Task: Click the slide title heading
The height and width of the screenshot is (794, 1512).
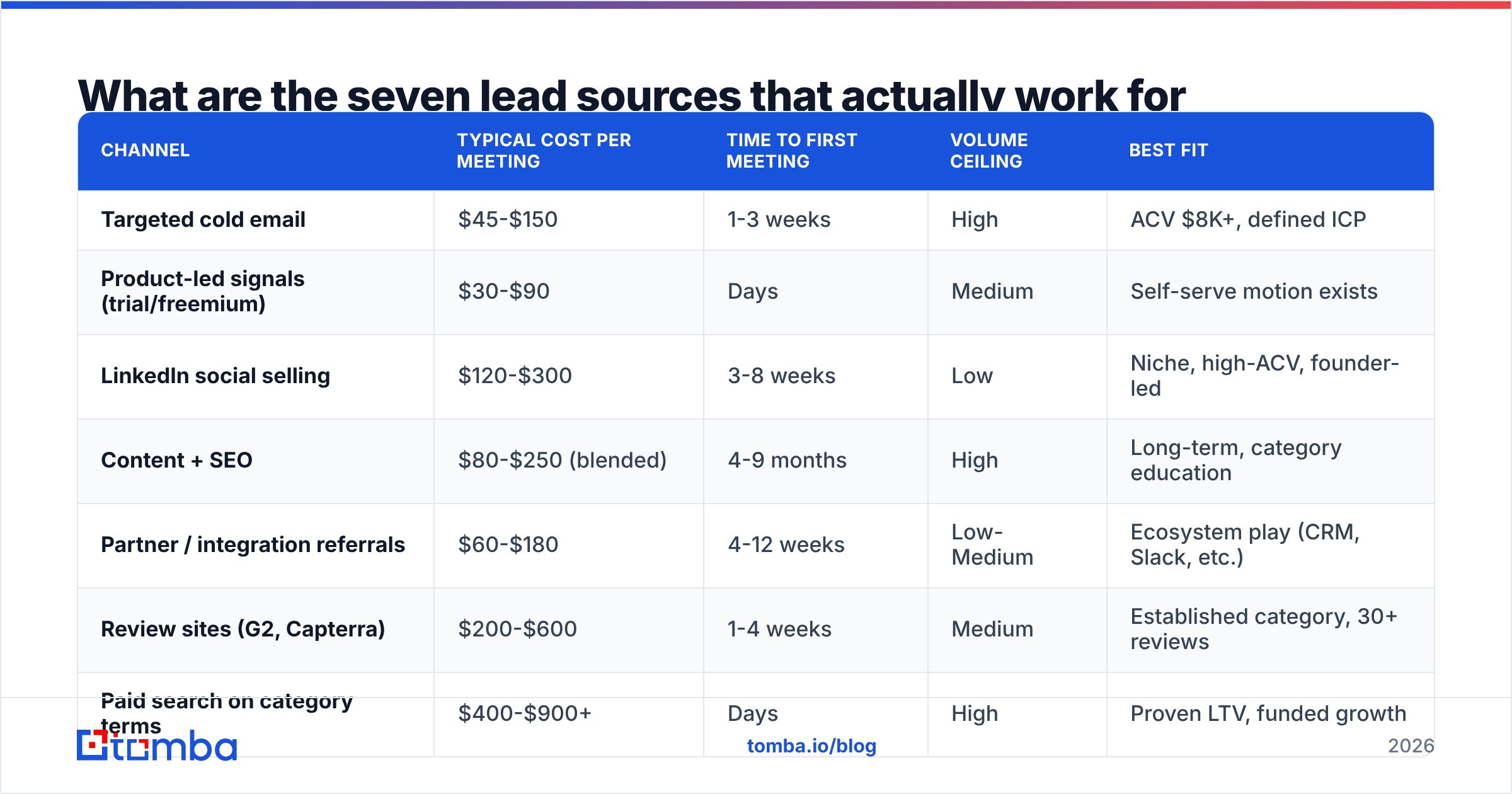Action: pyautogui.click(x=632, y=95)
